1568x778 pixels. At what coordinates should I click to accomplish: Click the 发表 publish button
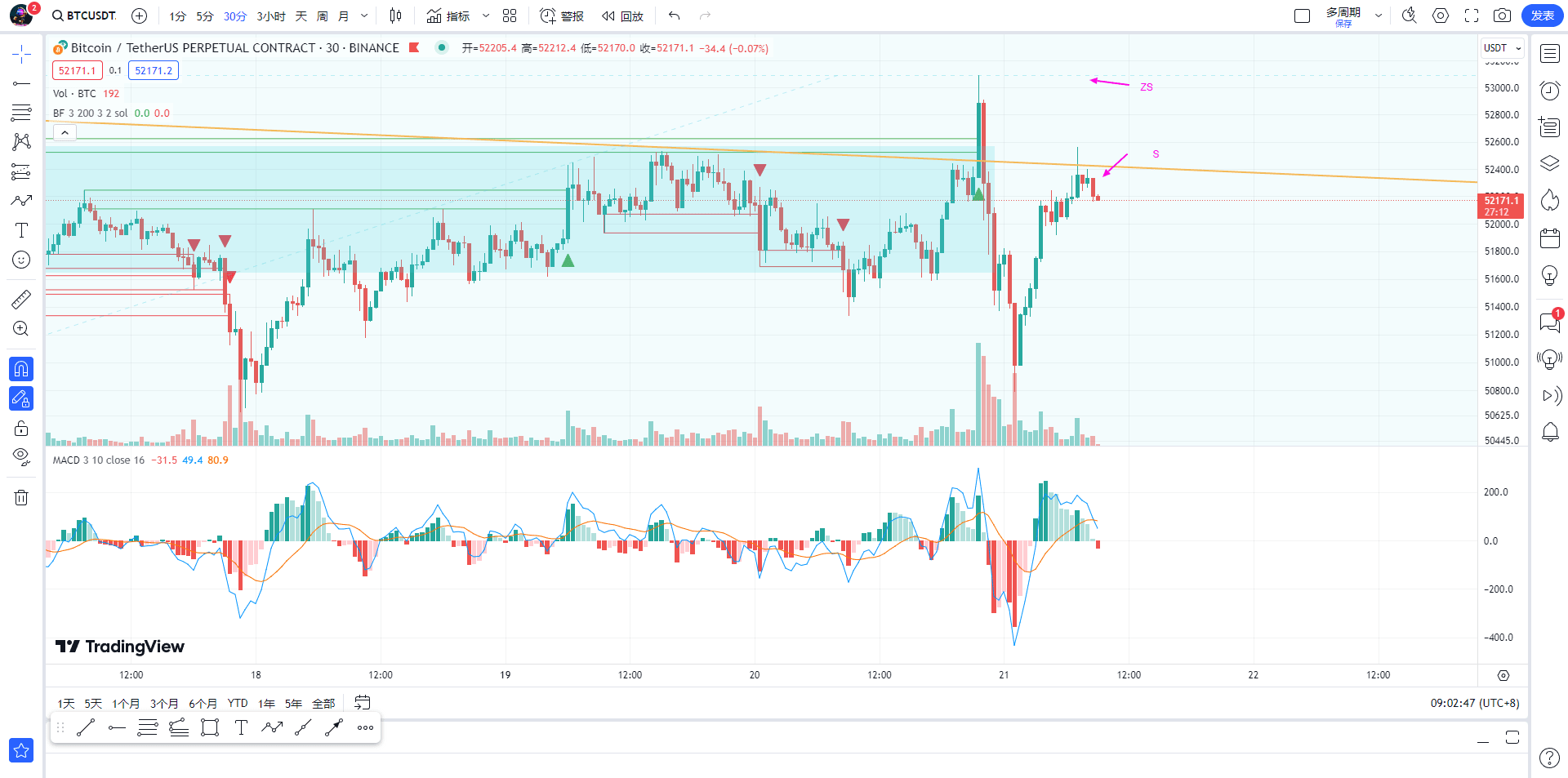(x=1542, y=16)
